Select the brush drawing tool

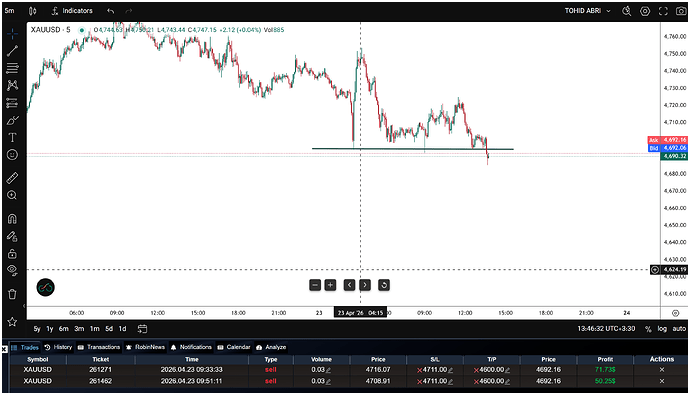coord(12,120)
